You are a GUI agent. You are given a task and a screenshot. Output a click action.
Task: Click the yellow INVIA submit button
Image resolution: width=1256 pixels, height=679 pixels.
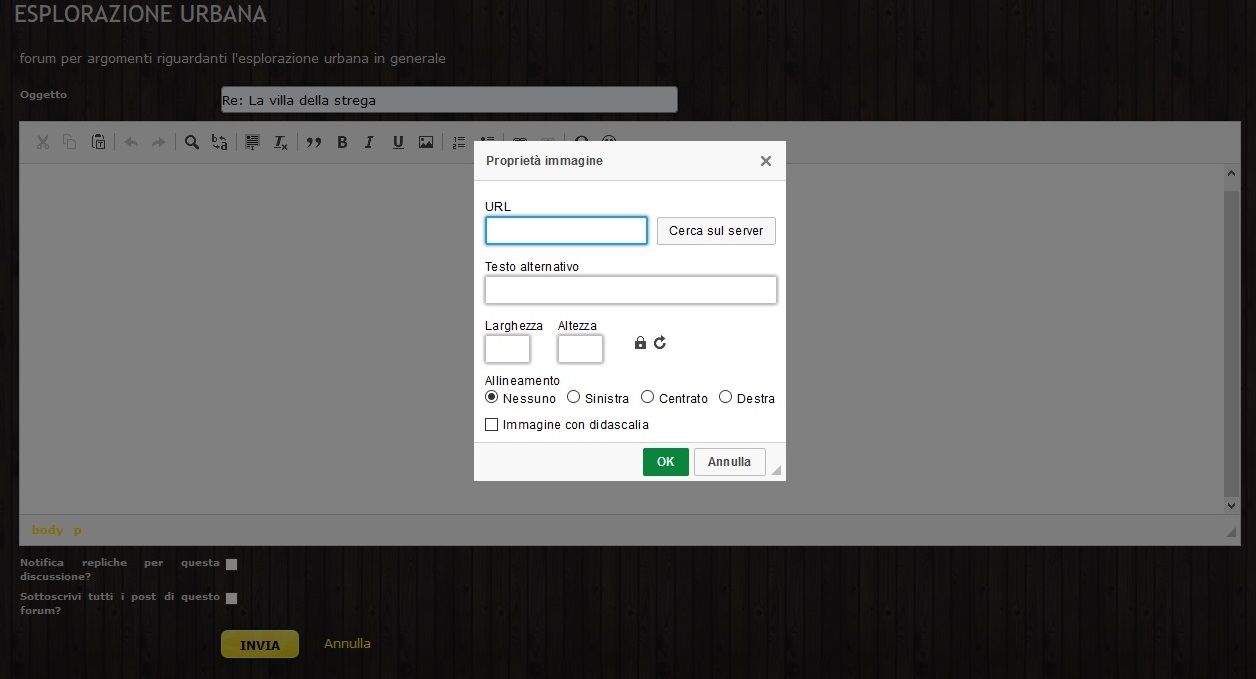coord(260,645)
